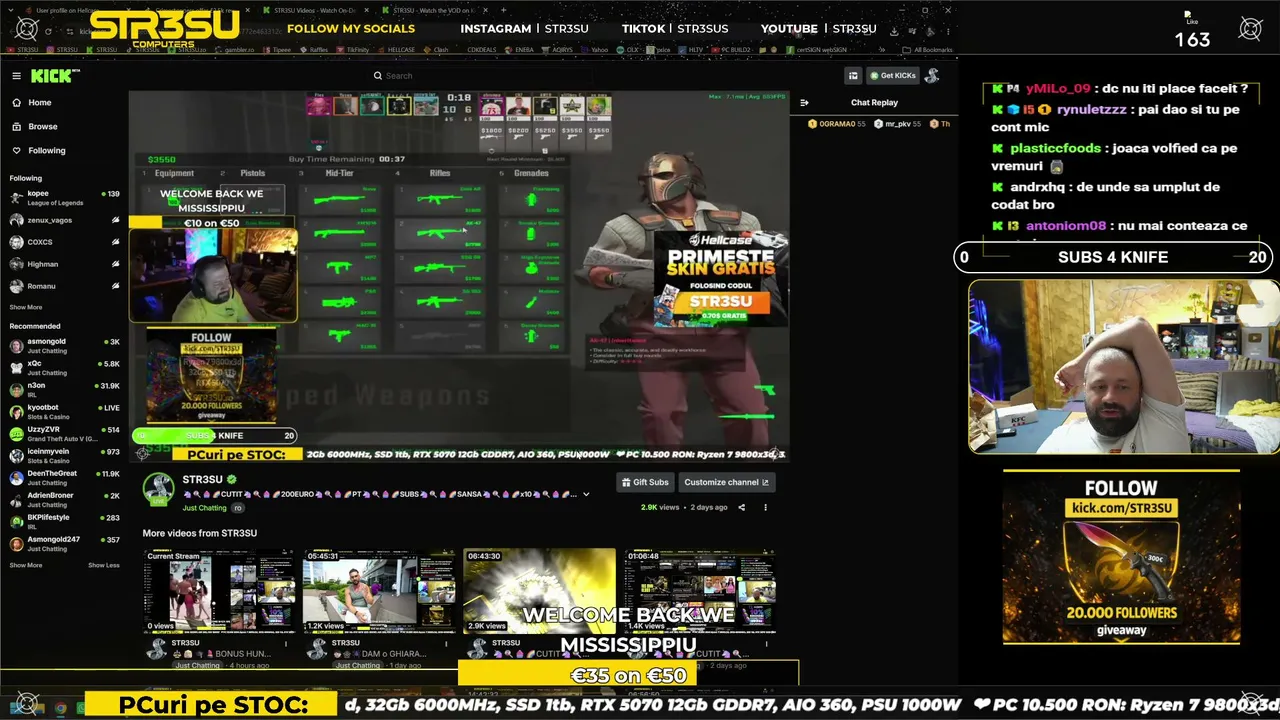This screenshot has height=720, width=1280.
Task: Open the video more options menu
Action: click(765, 507)
